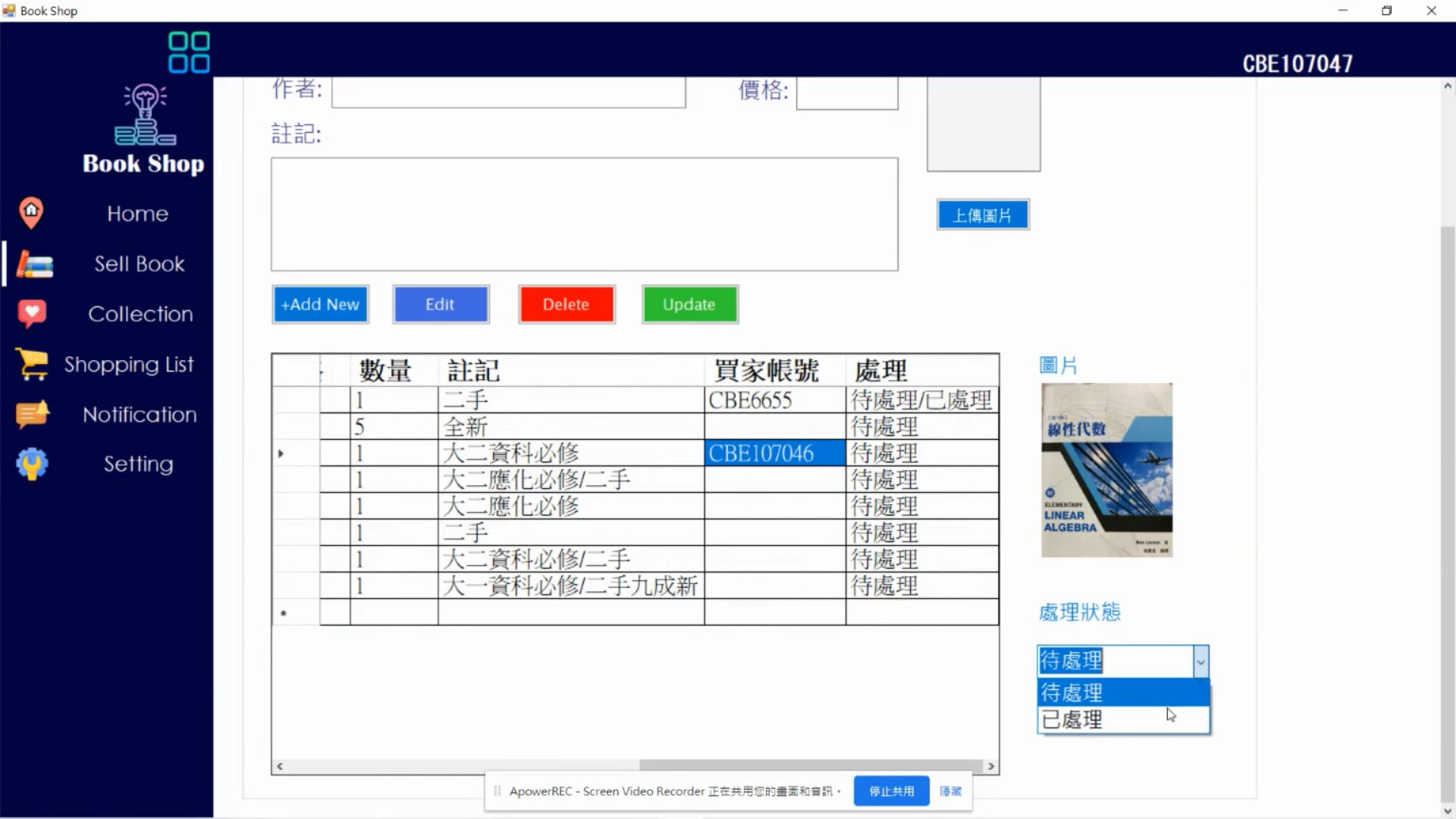Click the 上傳圖片 upload button
The width and height of the screenshot is (1456, 819).
coord(983,215)
